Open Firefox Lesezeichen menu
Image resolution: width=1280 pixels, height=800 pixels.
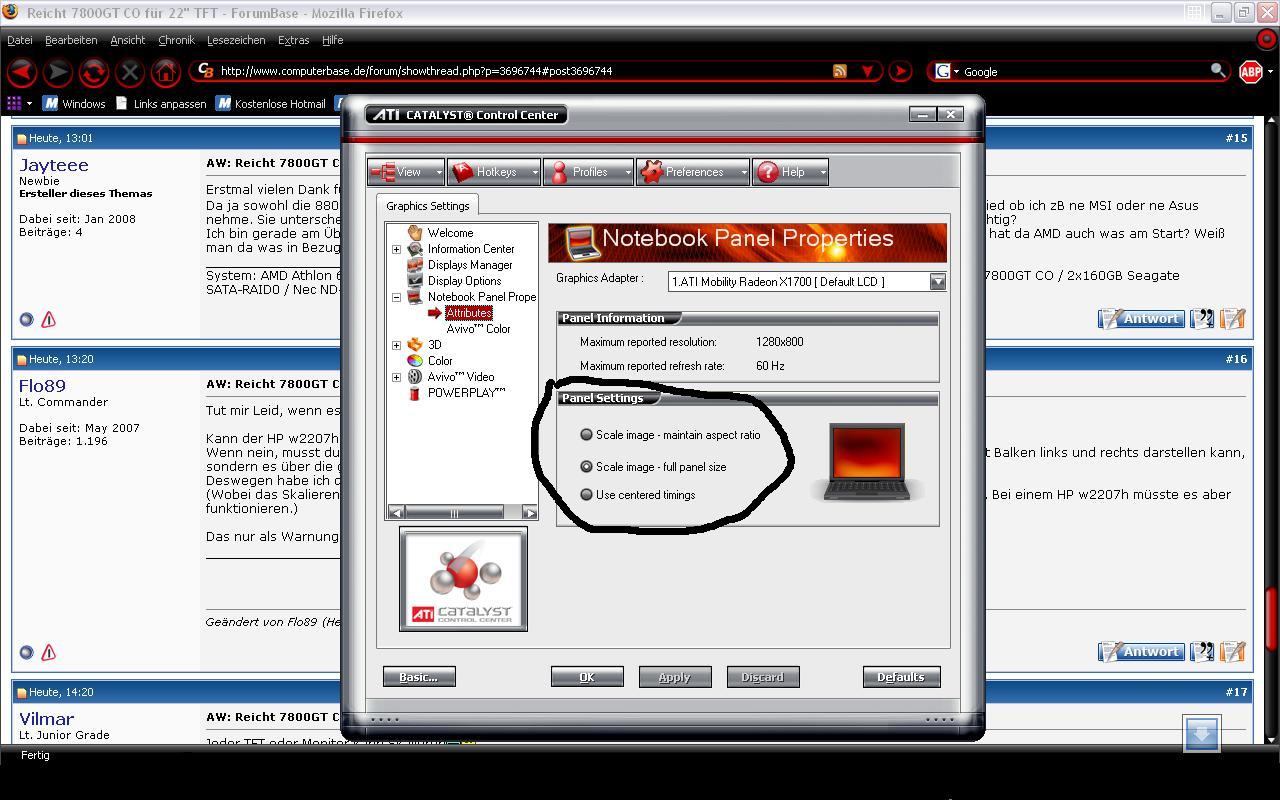[236, 40]
